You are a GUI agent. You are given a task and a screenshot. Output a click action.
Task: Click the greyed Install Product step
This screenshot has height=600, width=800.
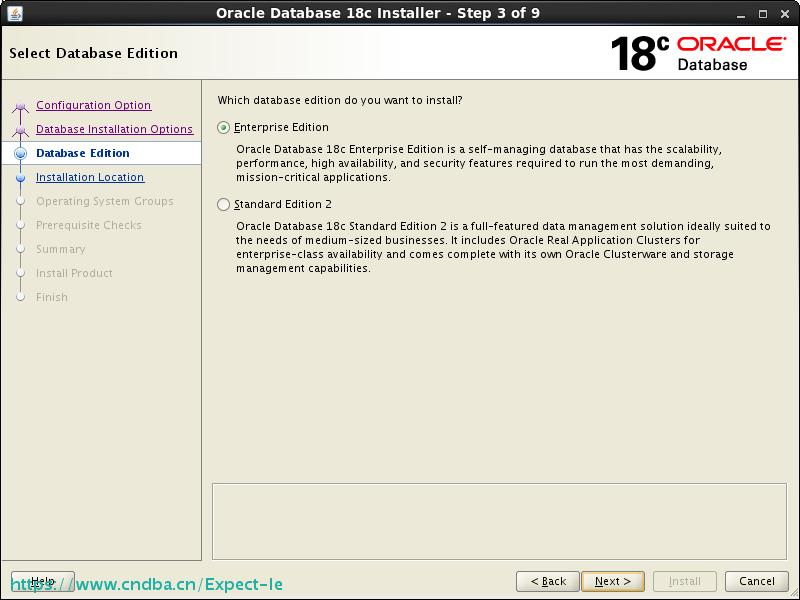point(74,273)
